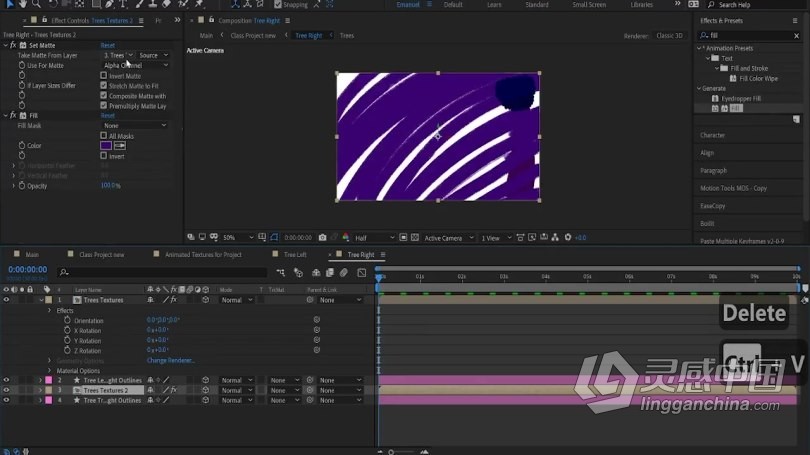Click the eyedropper beside Fill color
This screenshot has height=455, width=810.
(120, 146)
